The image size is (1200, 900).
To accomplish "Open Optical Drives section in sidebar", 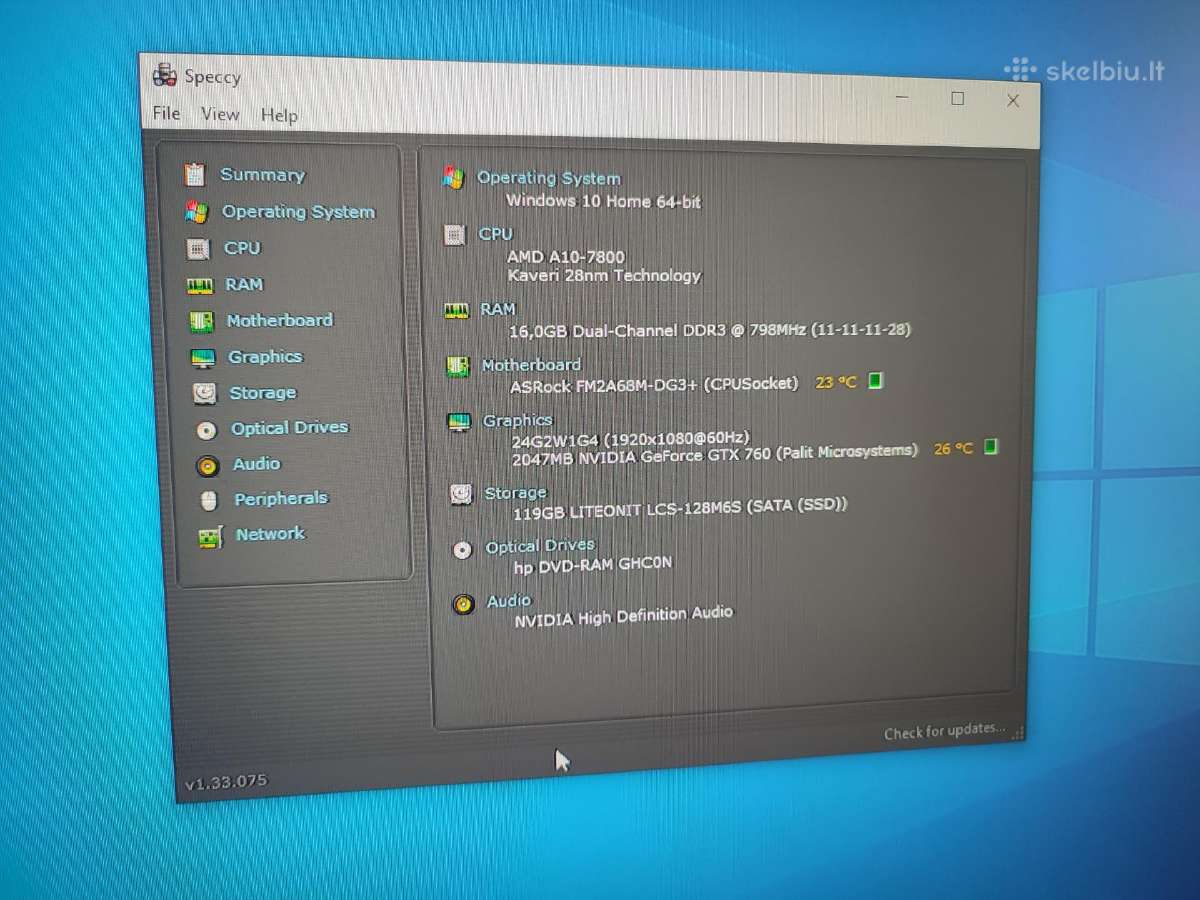I will tap(290, 428).
